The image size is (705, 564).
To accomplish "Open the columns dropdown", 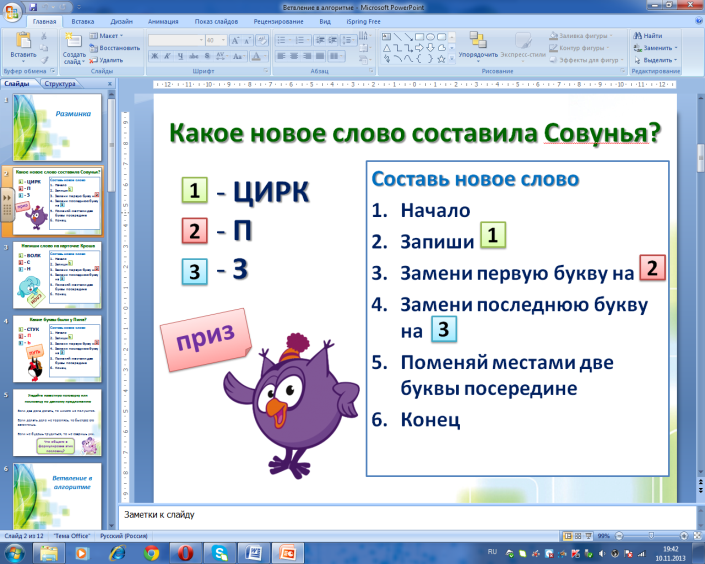I will pos(336,56).
